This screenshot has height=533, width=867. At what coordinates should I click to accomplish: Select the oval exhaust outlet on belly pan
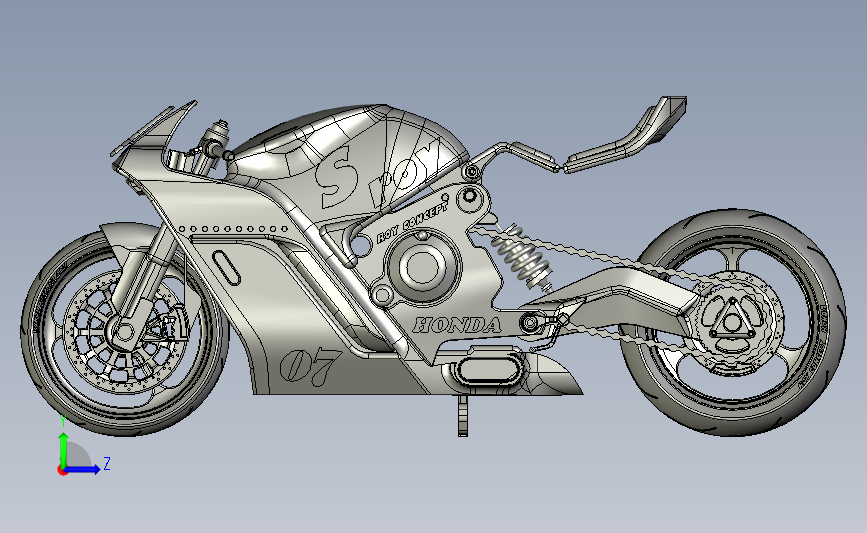[x=488, y=370]
